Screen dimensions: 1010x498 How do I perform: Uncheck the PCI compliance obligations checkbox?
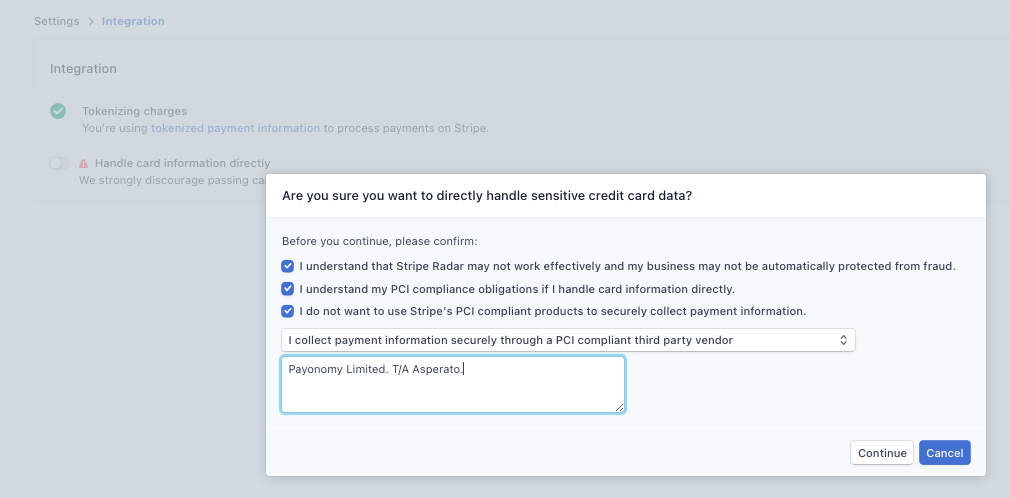pyautogui.click(x=287, y=289)
